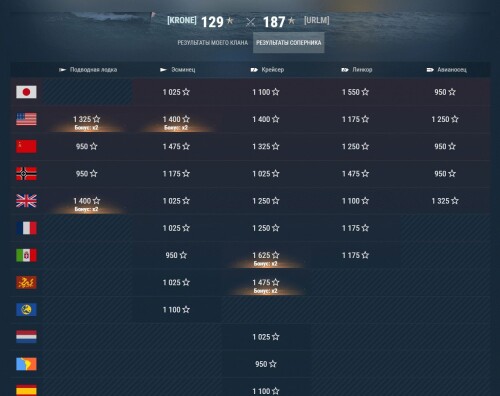Switch to Результаты моего клана tab
Screen dimensions: 500x396
(212, 43)
